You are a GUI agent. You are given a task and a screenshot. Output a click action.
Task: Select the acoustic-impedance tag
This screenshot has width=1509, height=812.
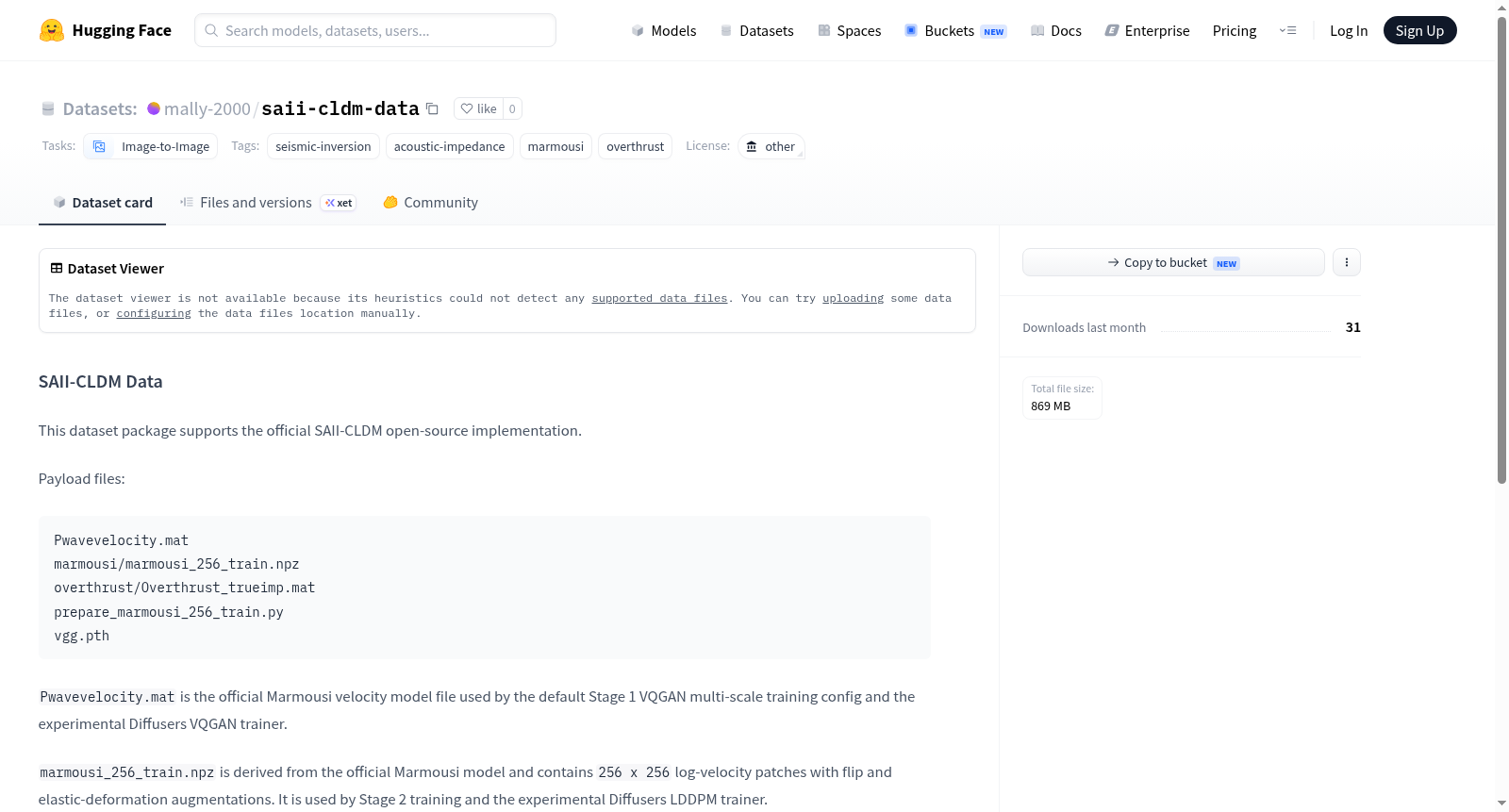pos(450,146)
